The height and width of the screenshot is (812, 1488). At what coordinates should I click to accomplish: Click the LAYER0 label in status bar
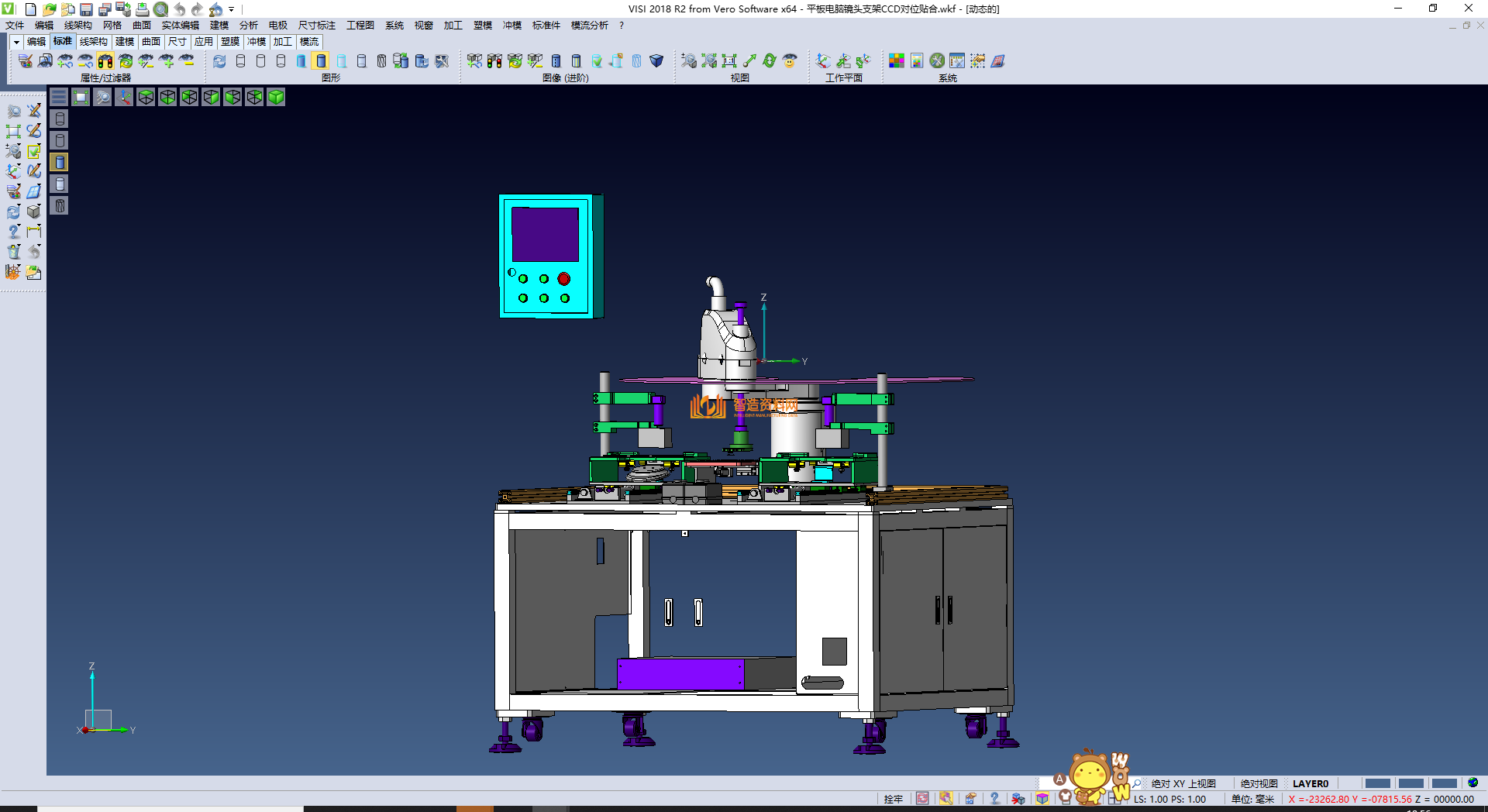point(1310,783)
